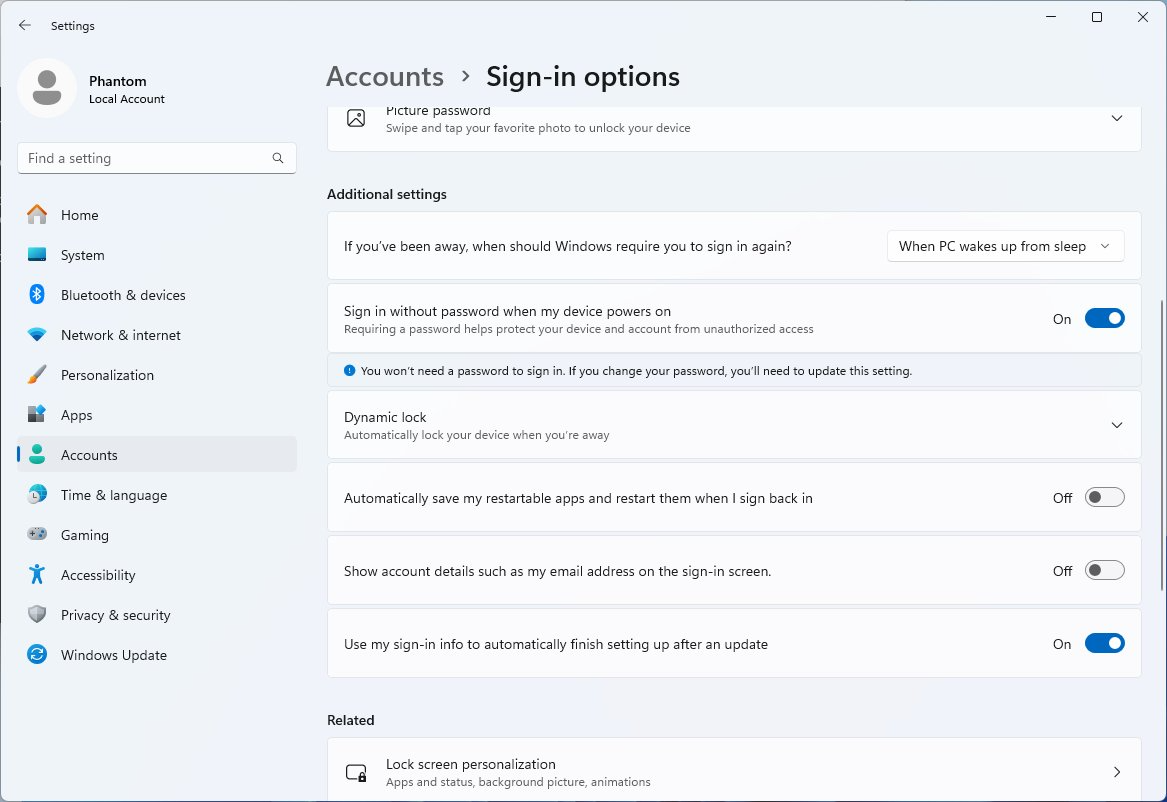Click the back arrow icon in Settings
Screen dimensions: 1167x802
tap(25, 26)
